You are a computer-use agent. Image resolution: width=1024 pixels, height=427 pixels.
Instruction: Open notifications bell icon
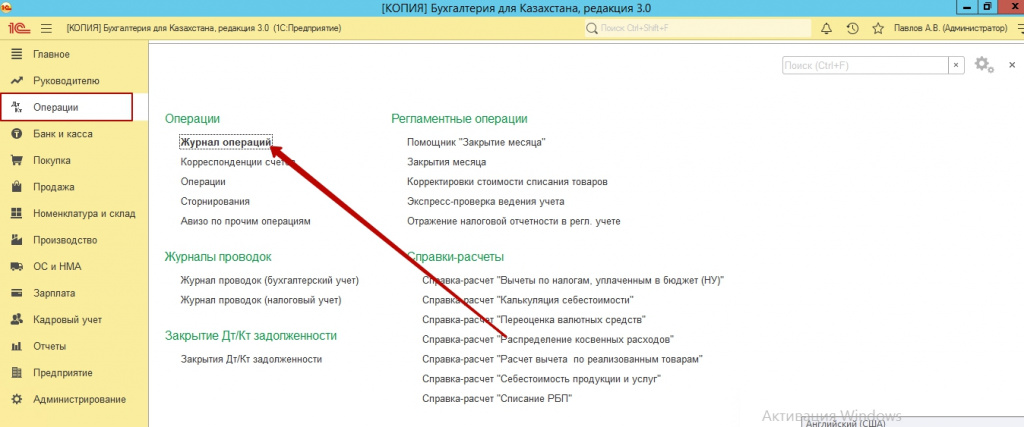[826, 29]
